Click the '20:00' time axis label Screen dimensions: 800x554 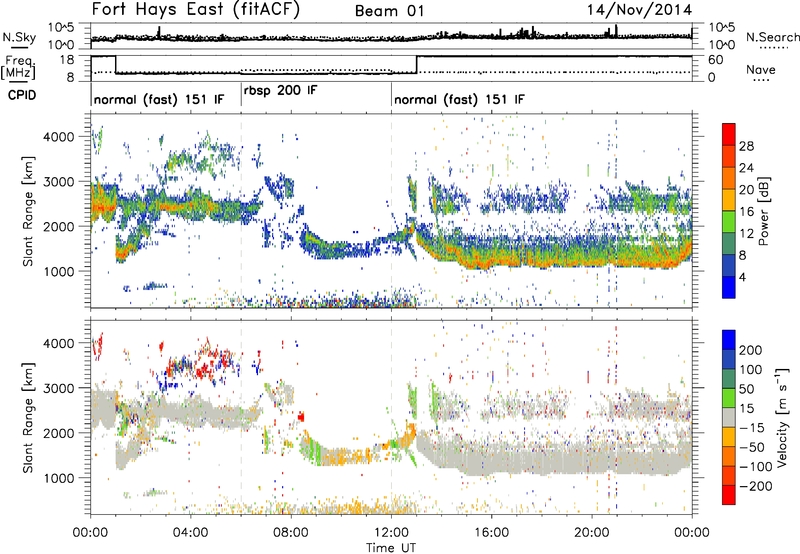(x=592, y=533)
